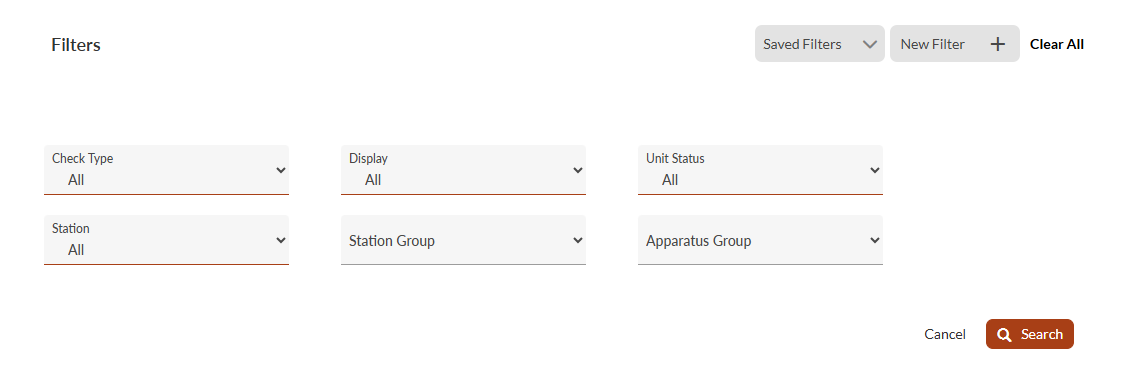This screenshot has width=1121, height=374.
Task: Click the Station Group chevron icon
Action: point(578,240)
